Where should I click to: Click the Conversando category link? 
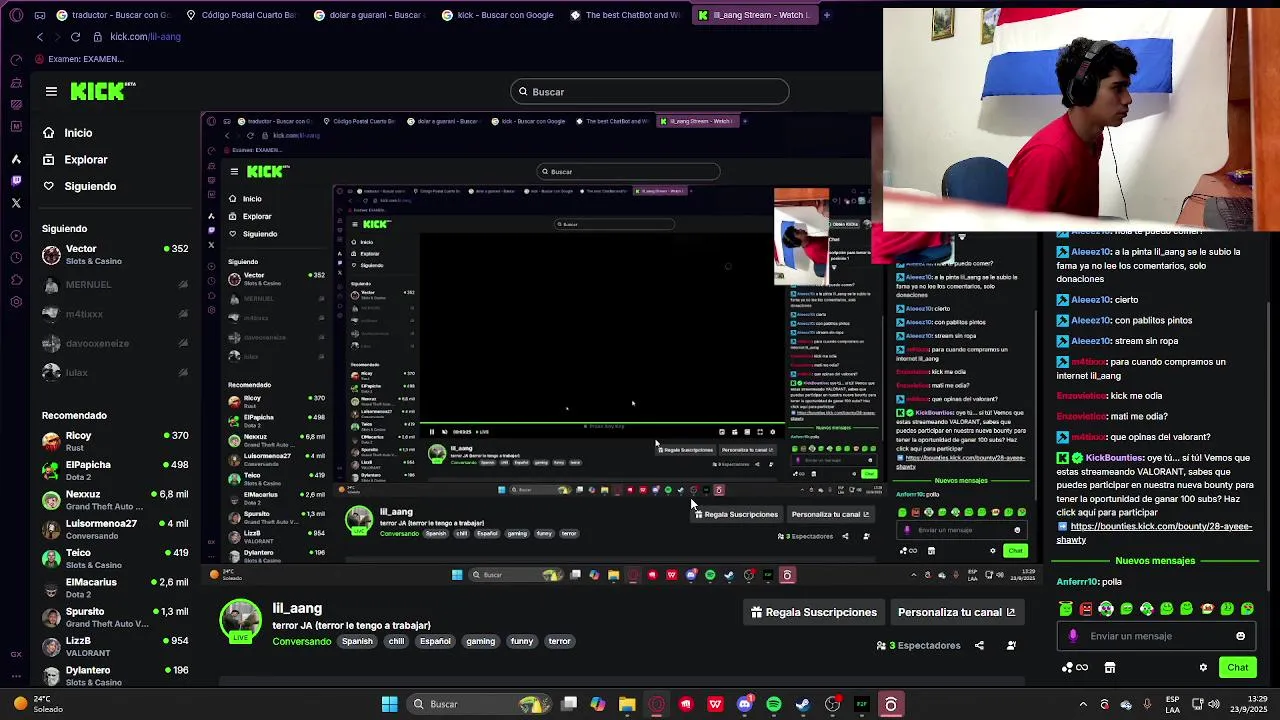[x=301, y=641]
